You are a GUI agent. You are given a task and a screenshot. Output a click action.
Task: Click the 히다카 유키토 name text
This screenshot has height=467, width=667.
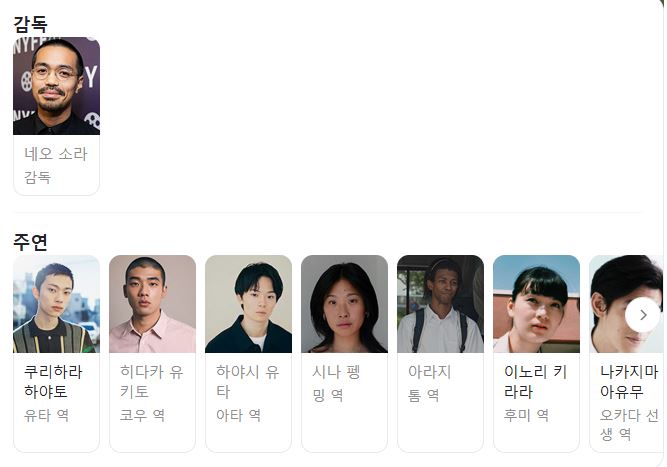click(151, 382)
